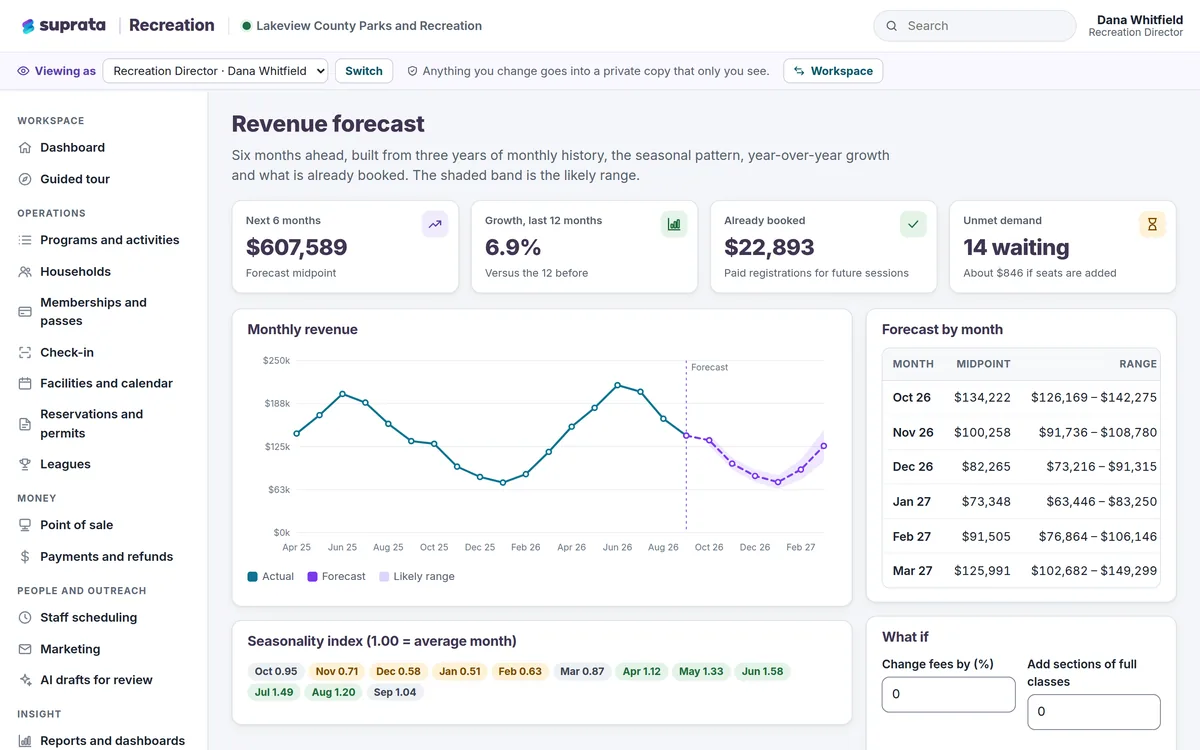Screen dimensions: 1200x750
Task: Click the bar chart icon on Growth card
Action: pyautogui.click(x=674, y=225)
